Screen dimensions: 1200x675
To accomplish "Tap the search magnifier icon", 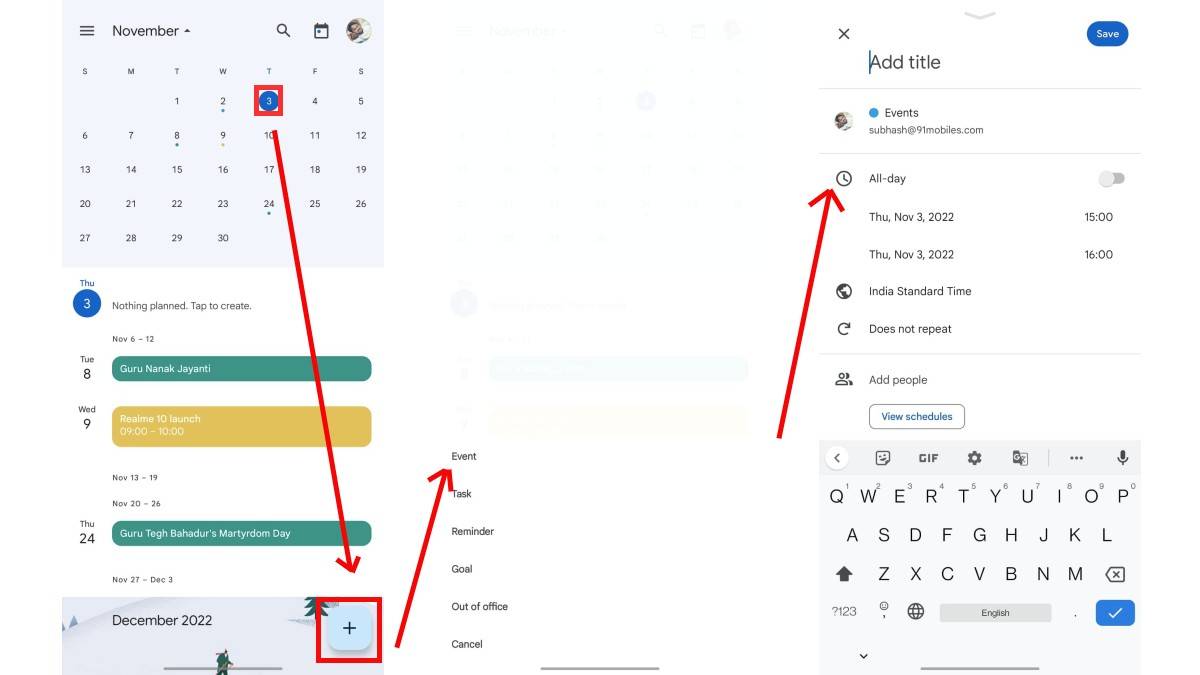I will 284,31.
